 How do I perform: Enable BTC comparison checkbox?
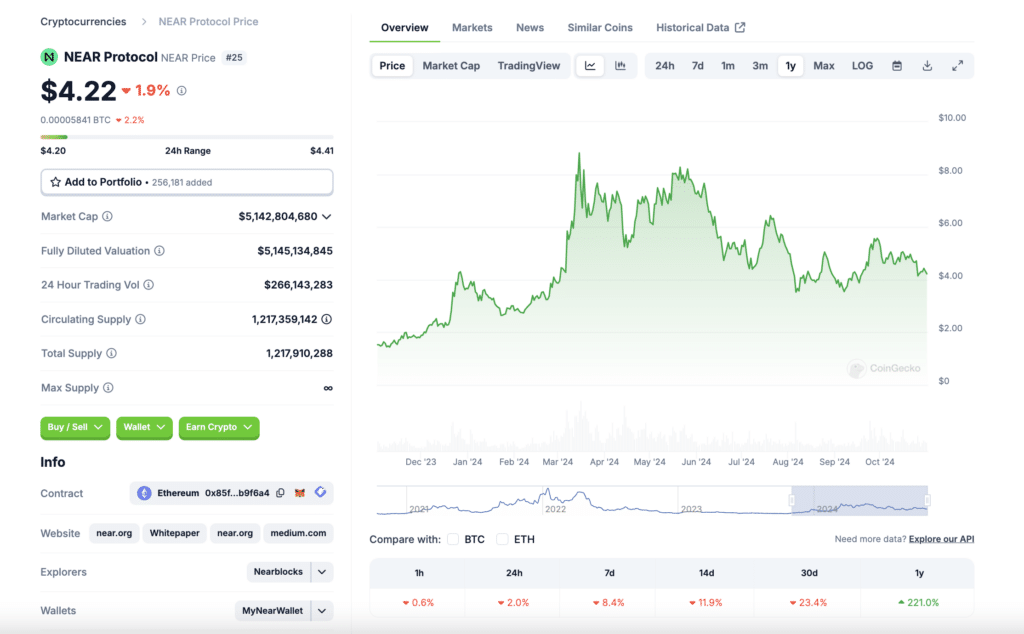[453, 539]
